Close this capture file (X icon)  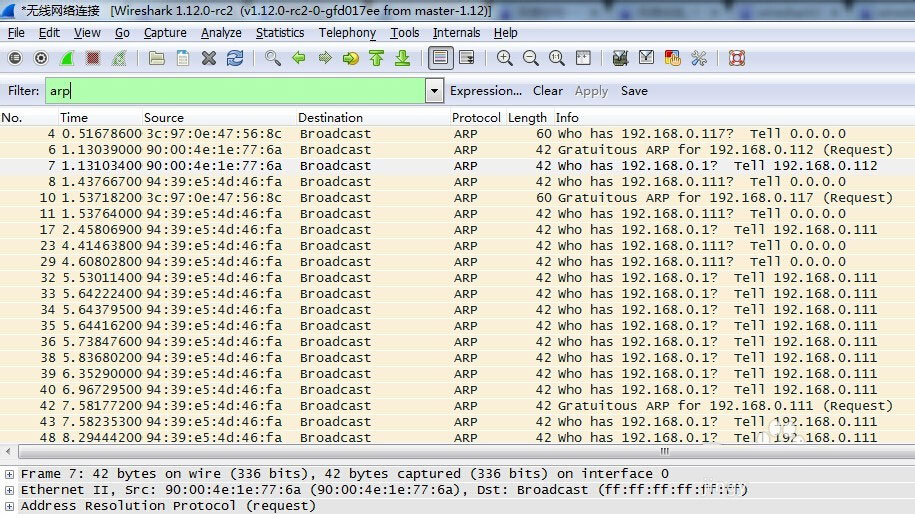[x=209, y=58]
